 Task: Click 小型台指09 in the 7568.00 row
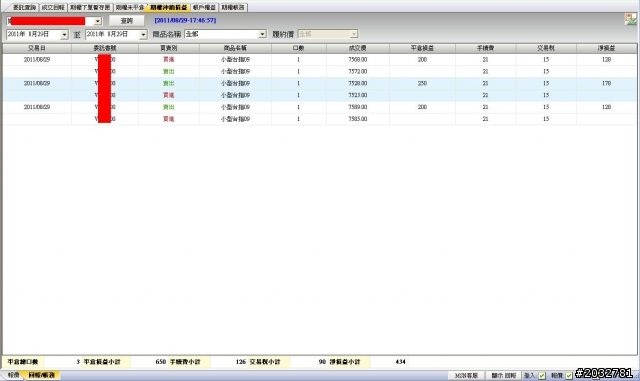point(235,60)
